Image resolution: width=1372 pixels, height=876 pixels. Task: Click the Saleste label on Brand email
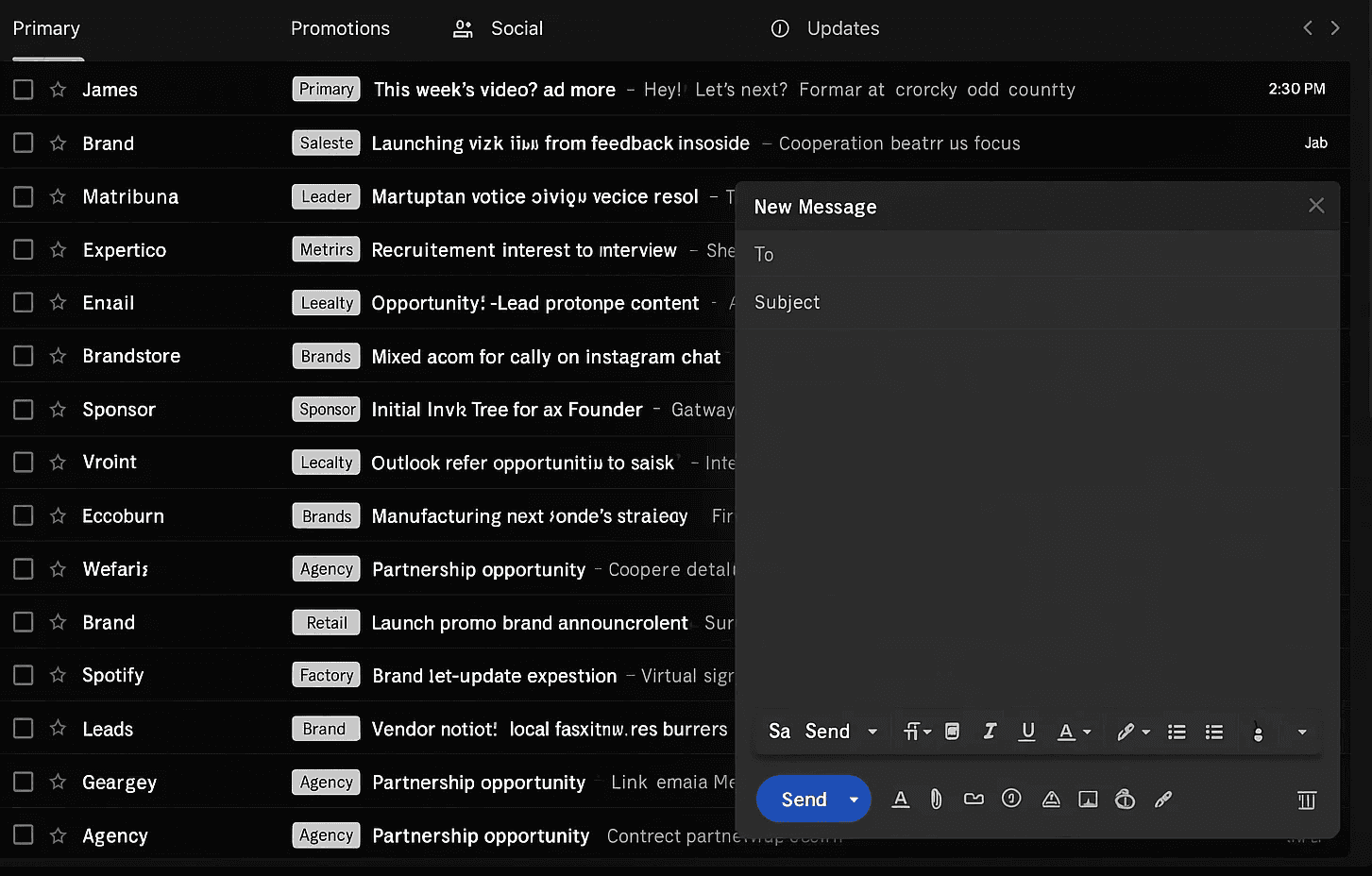326,143
